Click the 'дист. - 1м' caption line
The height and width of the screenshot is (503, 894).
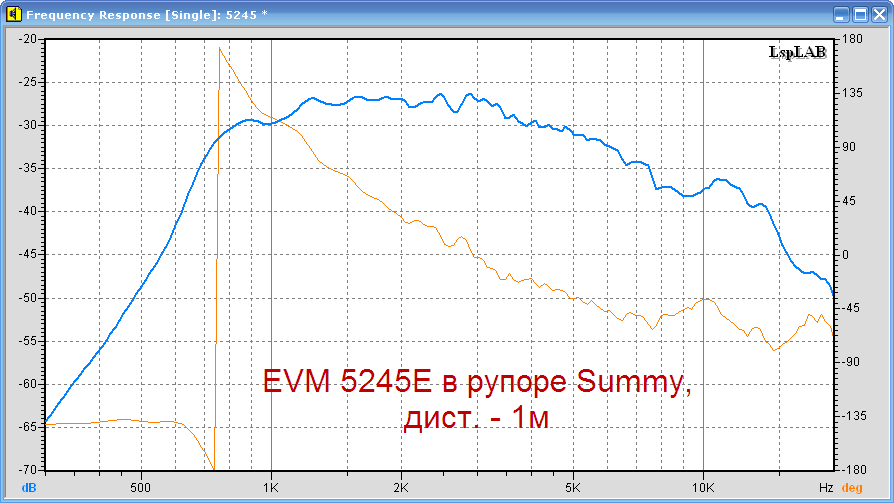click(477, 418)
